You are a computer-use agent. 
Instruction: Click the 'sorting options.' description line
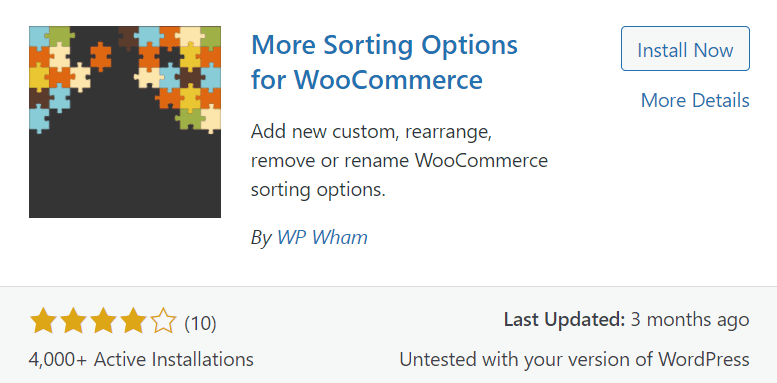pos(318,190)
